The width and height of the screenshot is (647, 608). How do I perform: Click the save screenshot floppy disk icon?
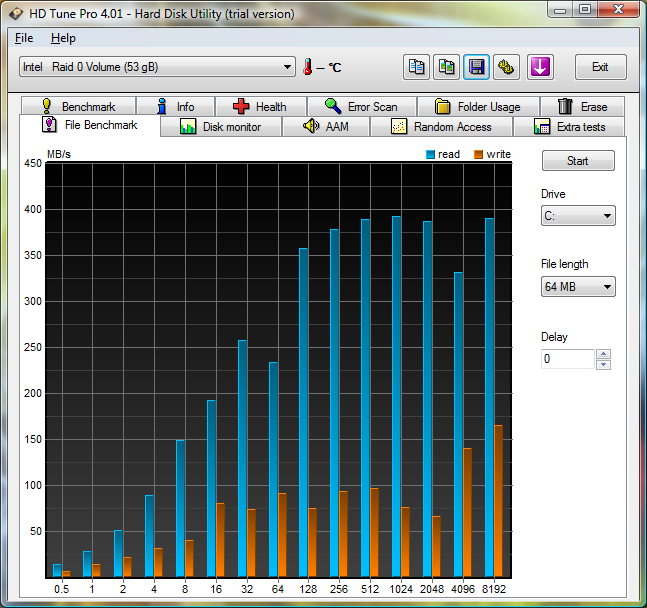click(x=476, y=67)
